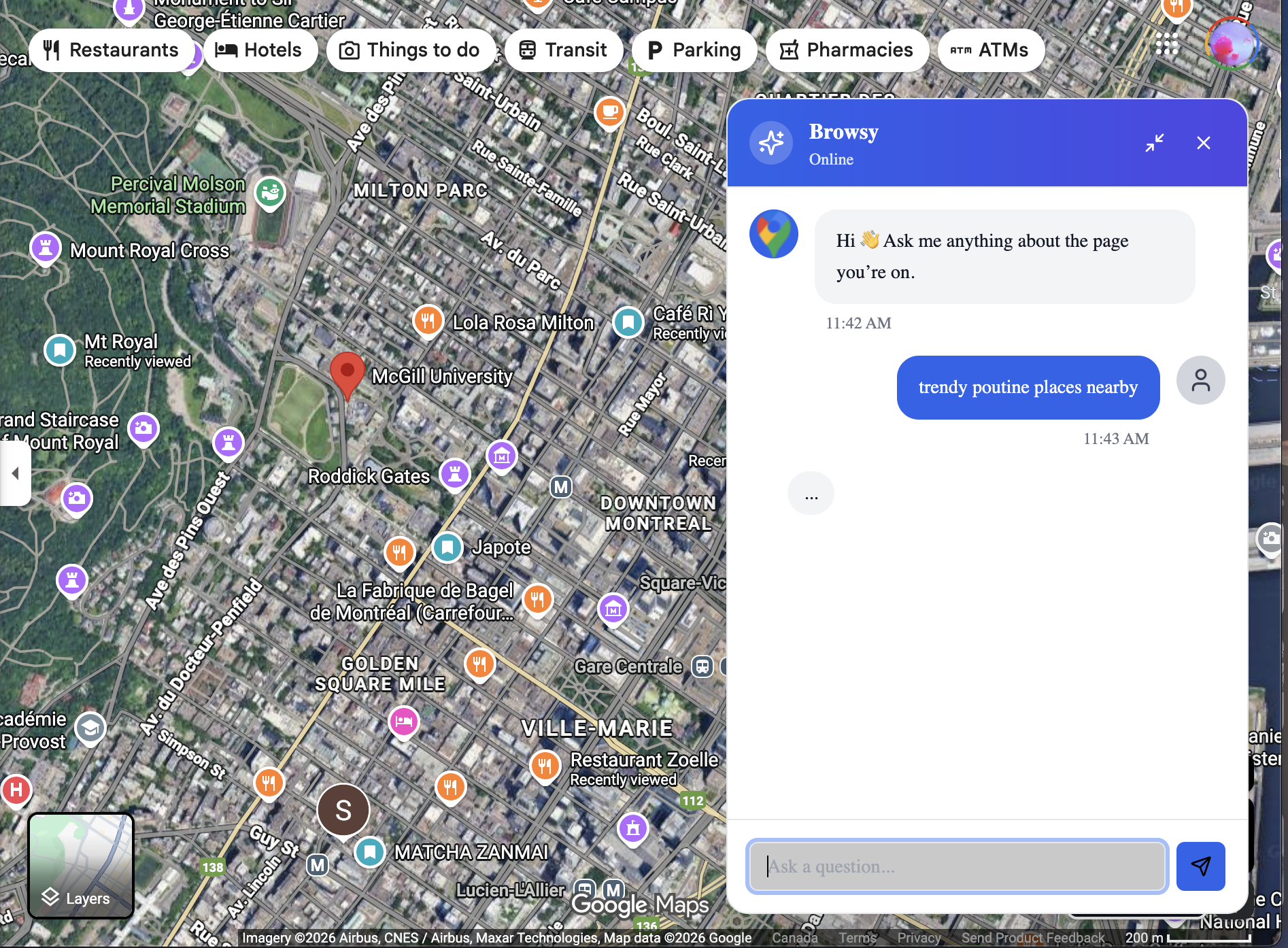Viewport: 1288px width, 948px height.
Task: Open Percival Molson Memorial Stadium marker
Action: coord(270,193)
